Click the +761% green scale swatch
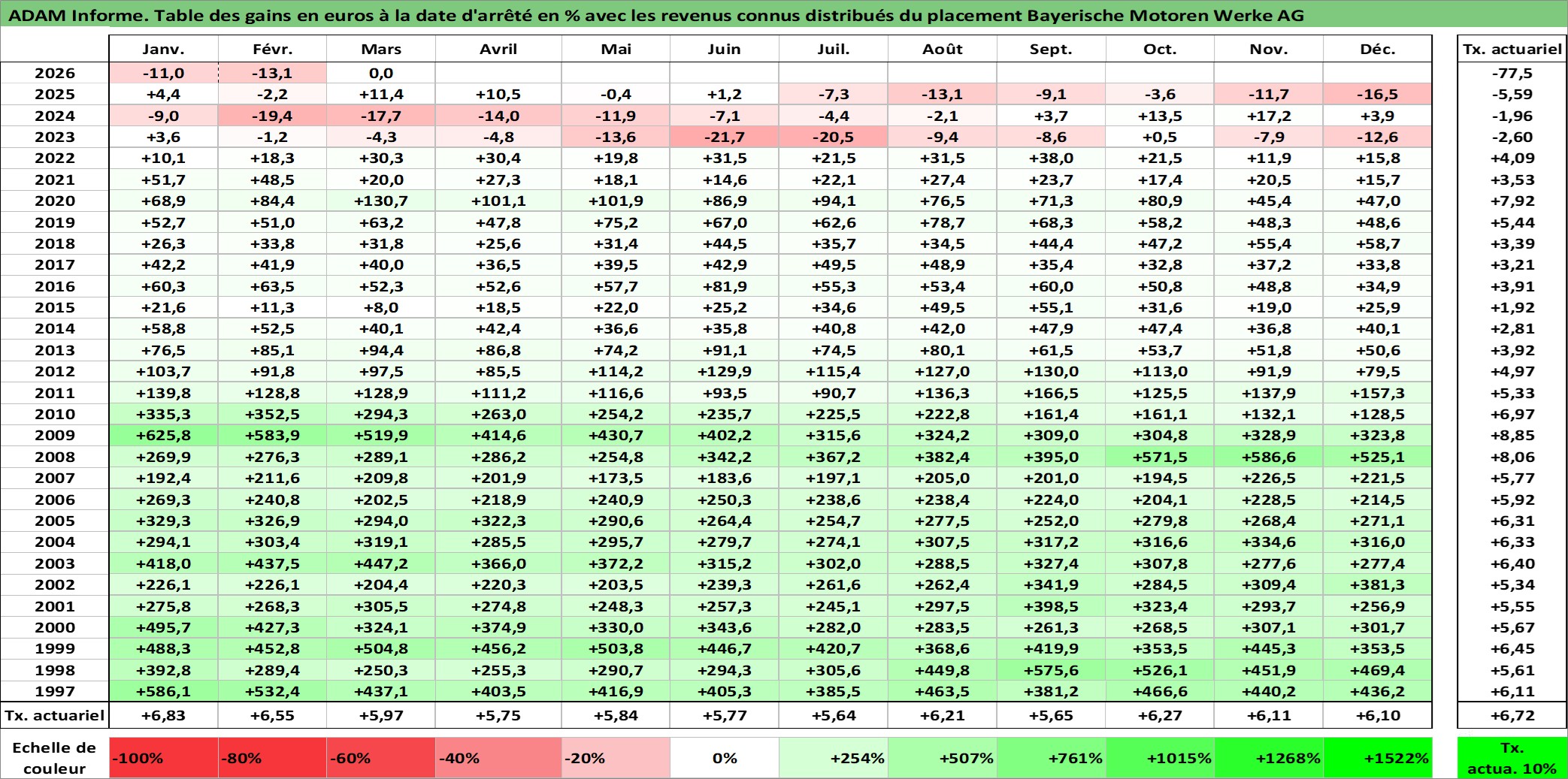Viewport: 1568px width, 779px height. [x=1051, y=757]
